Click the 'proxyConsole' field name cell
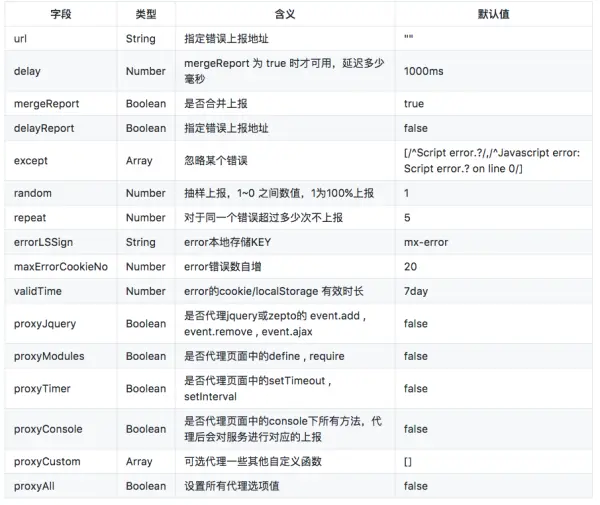600x505 pixels. pyautogui.click(x=48, y=429)
